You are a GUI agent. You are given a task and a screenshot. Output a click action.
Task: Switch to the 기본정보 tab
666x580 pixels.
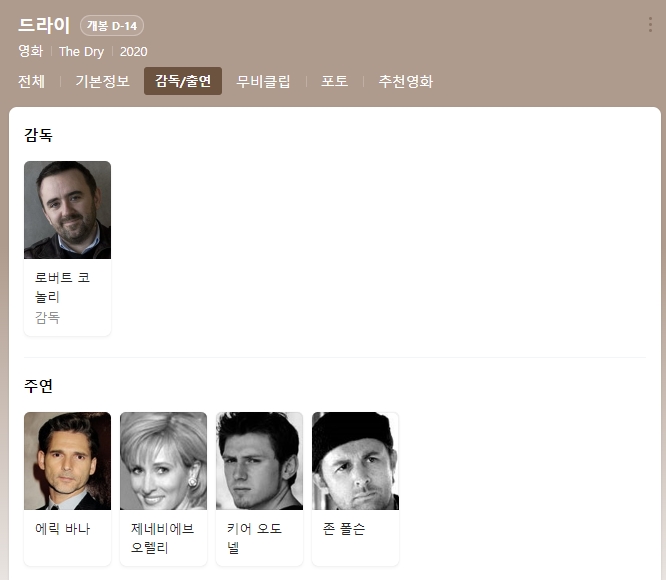102,81
